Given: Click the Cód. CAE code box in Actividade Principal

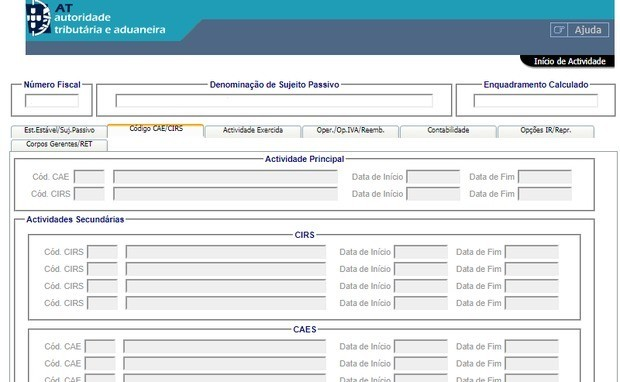Looking at the screenshot, I should tap(89, 177).
